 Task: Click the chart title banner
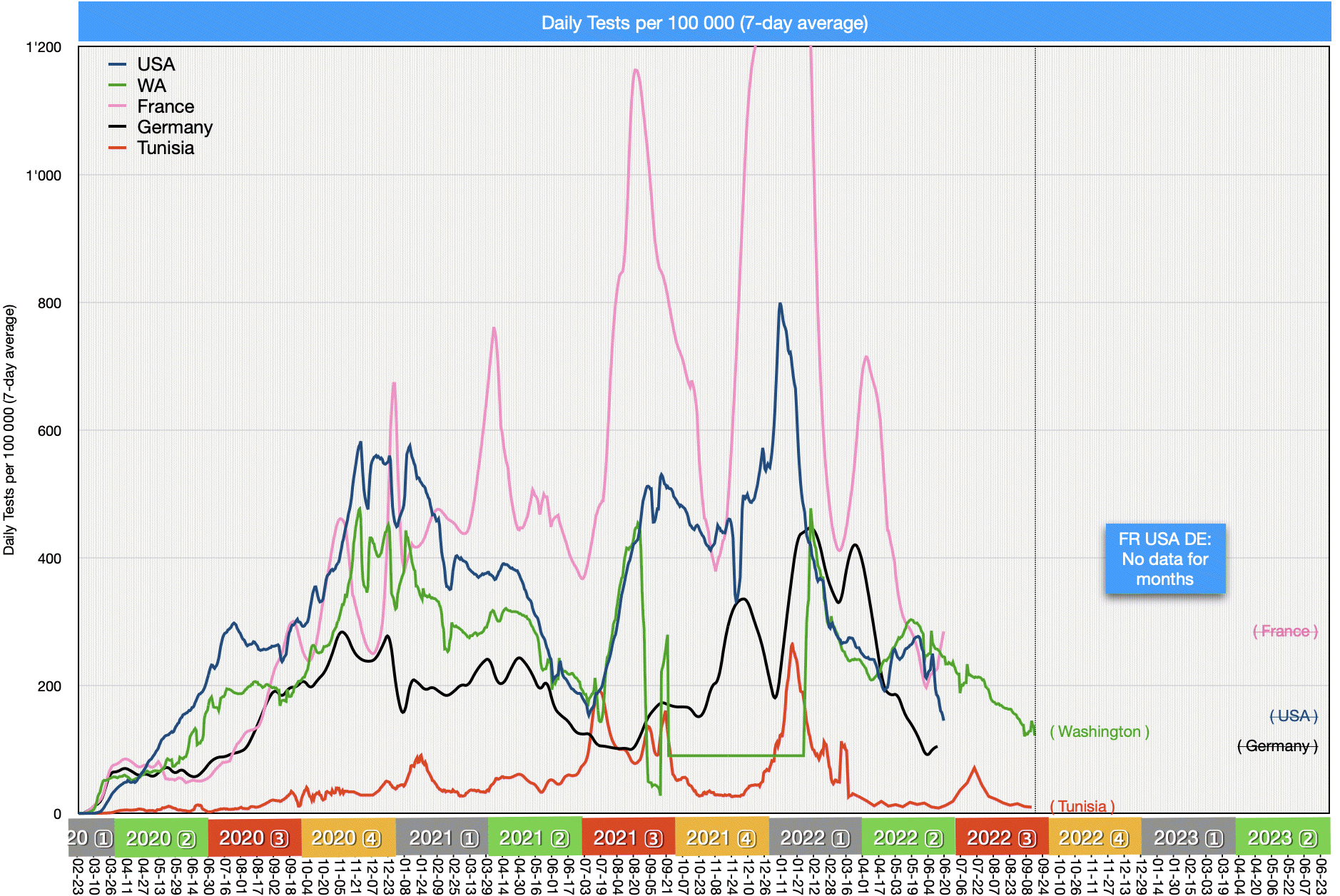pos(704,23)
